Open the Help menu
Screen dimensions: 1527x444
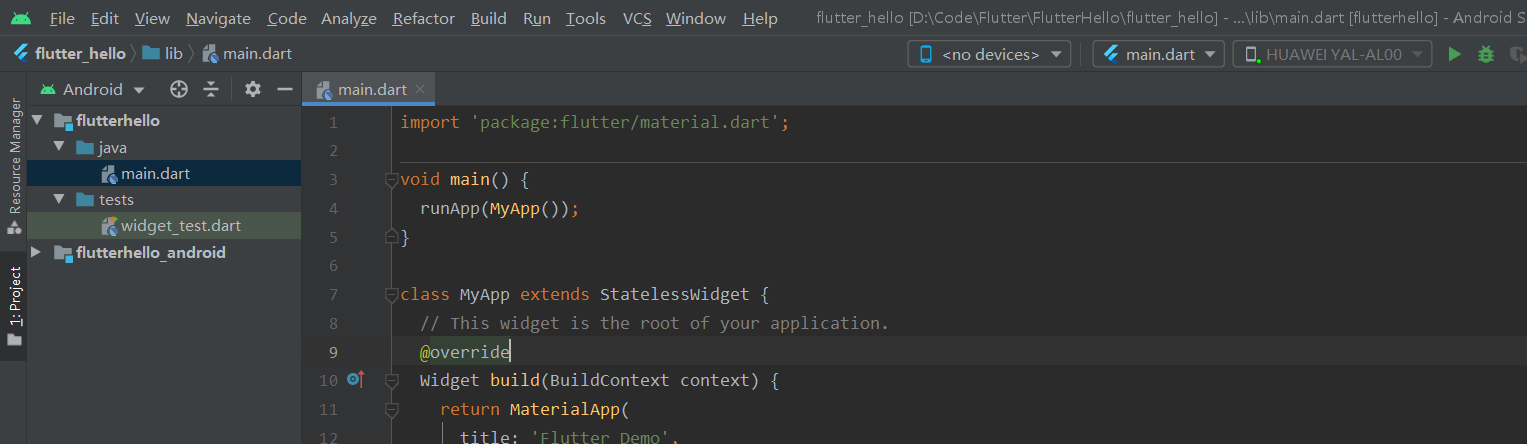click(760, 18)
